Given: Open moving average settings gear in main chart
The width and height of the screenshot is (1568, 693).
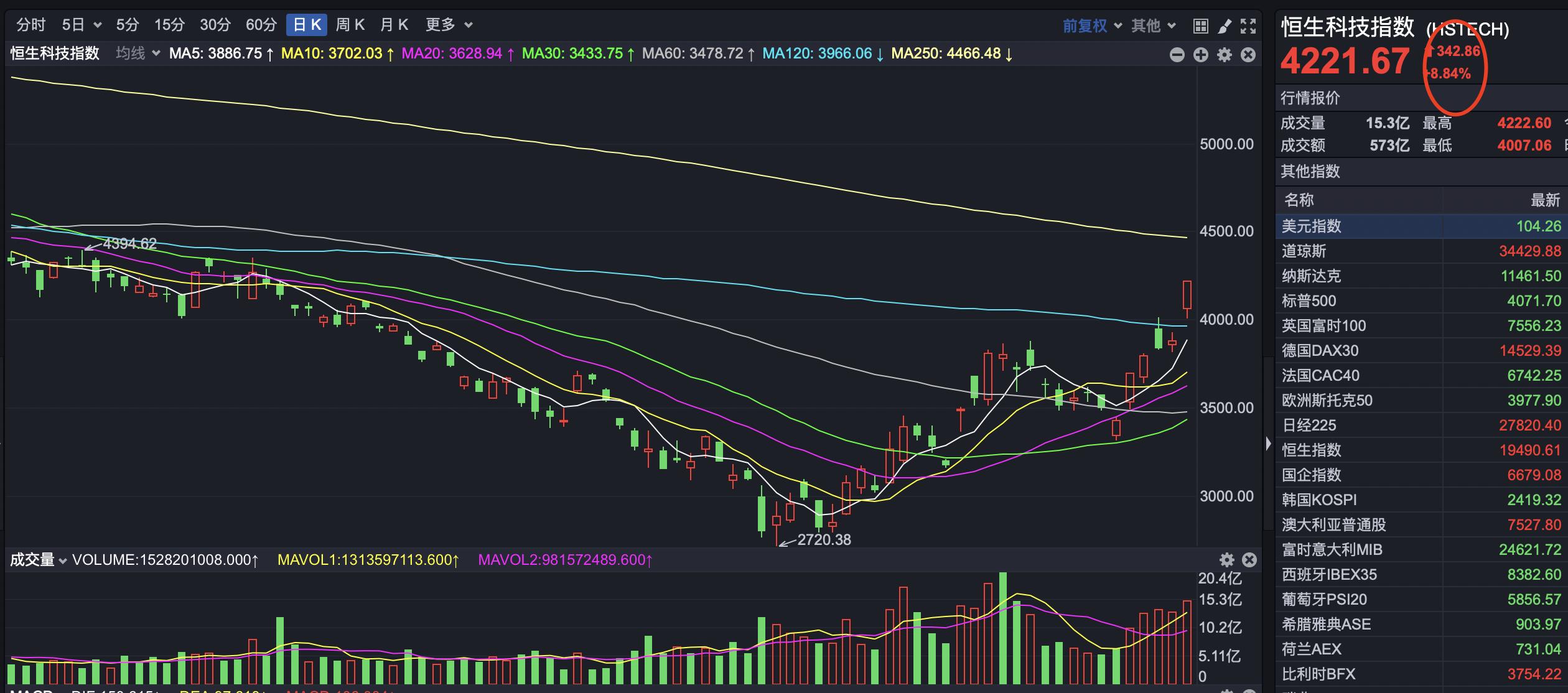Looking at the screenshot, I should [x=1225, y=55].
